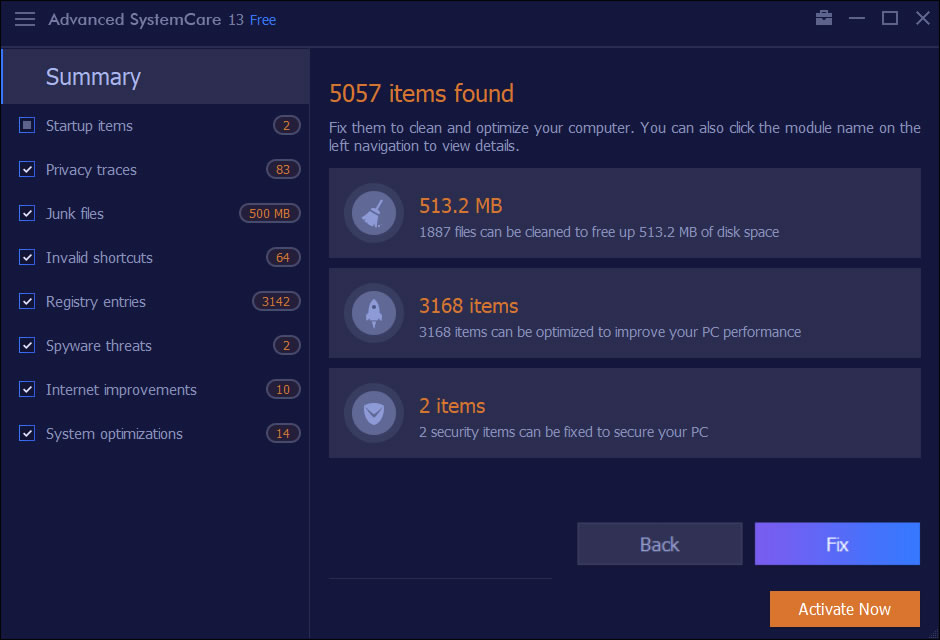The width and height of the screenshot is (940, 640).
Task: Uncheck the Internet improvements checkbox
Action: click(26, 389)
